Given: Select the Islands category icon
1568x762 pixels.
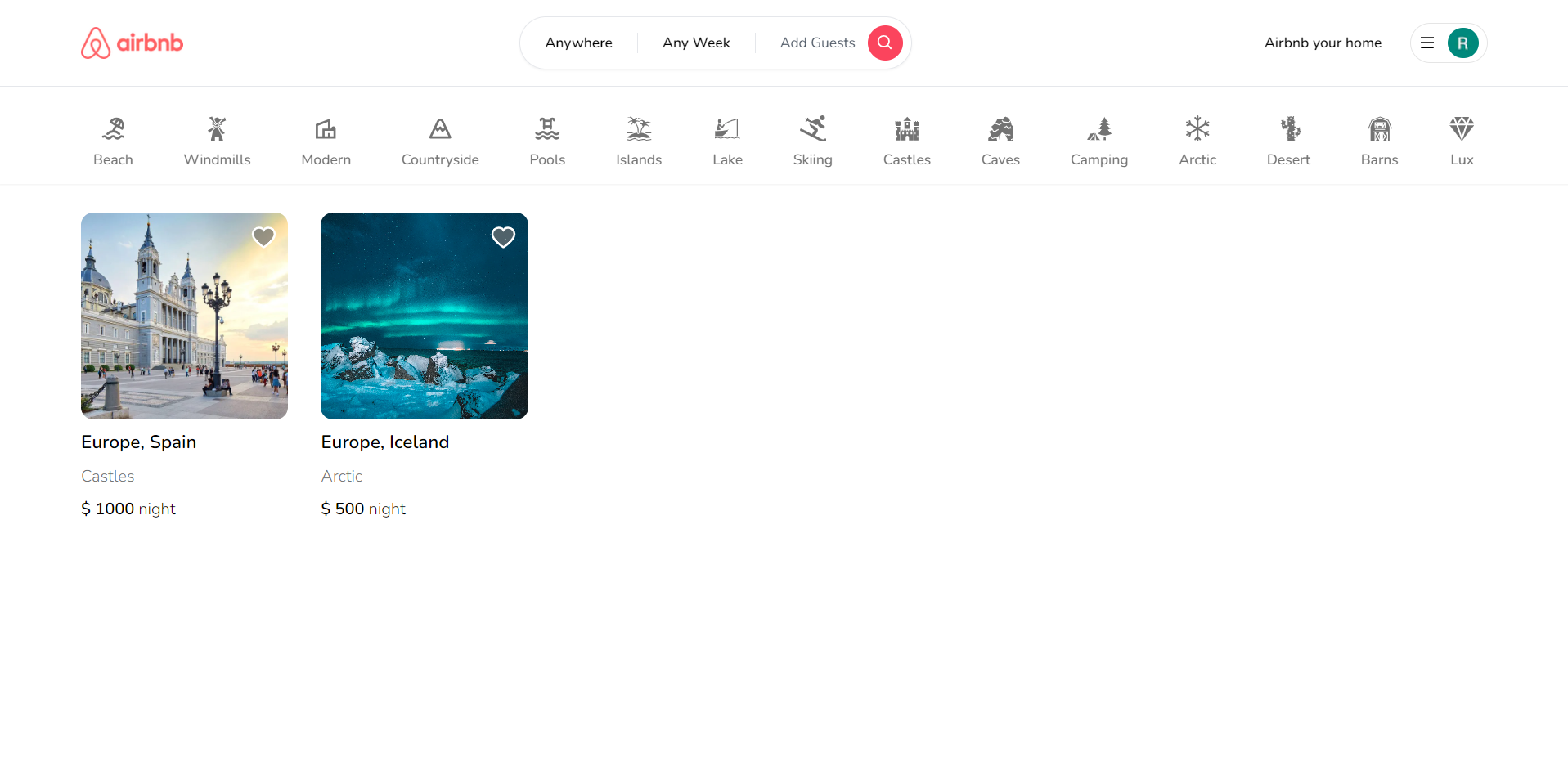Looking at the screenshot, I should [x=639, y=128].
